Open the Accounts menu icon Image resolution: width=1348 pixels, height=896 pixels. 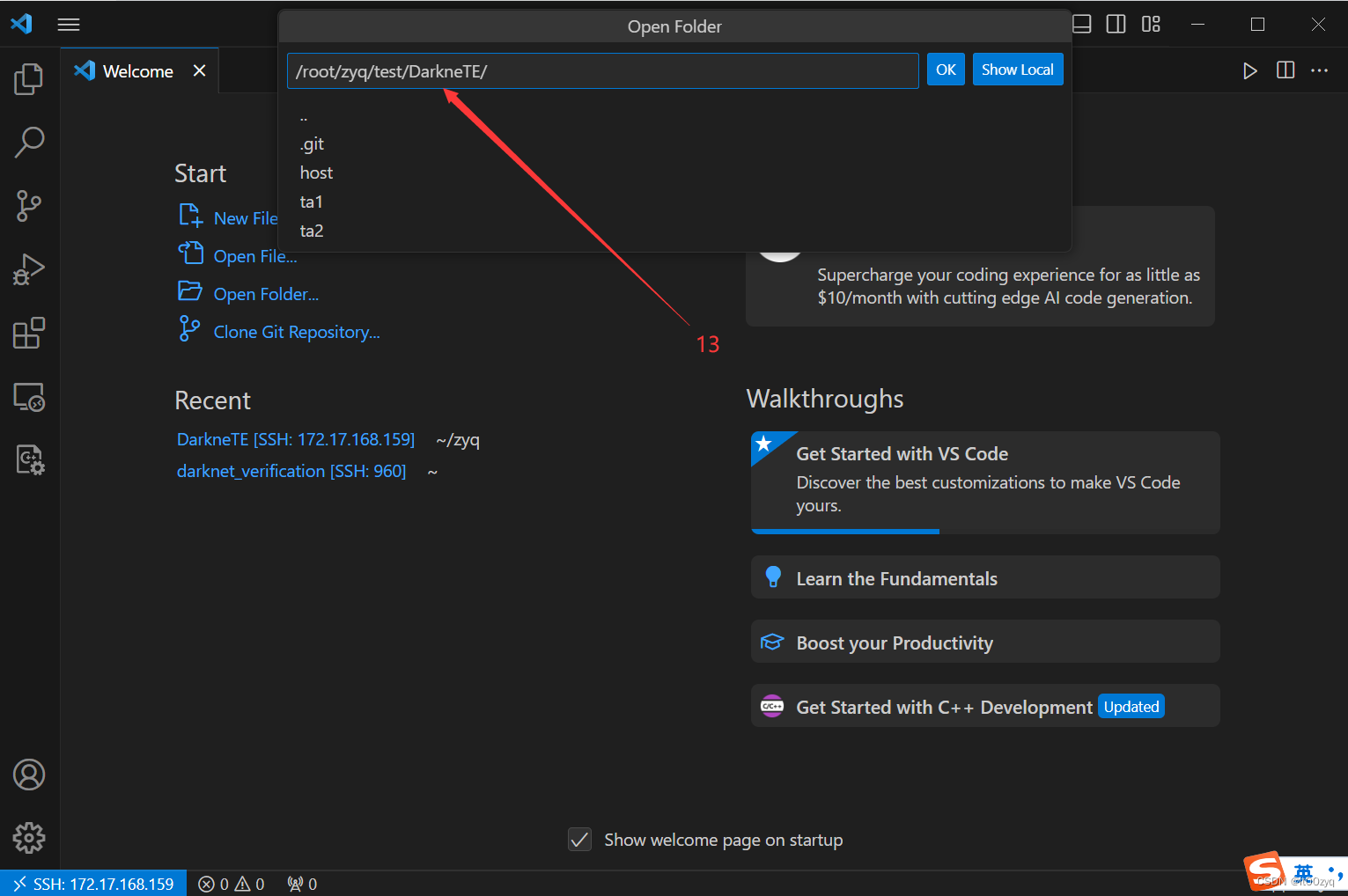[x=29, y=775]
